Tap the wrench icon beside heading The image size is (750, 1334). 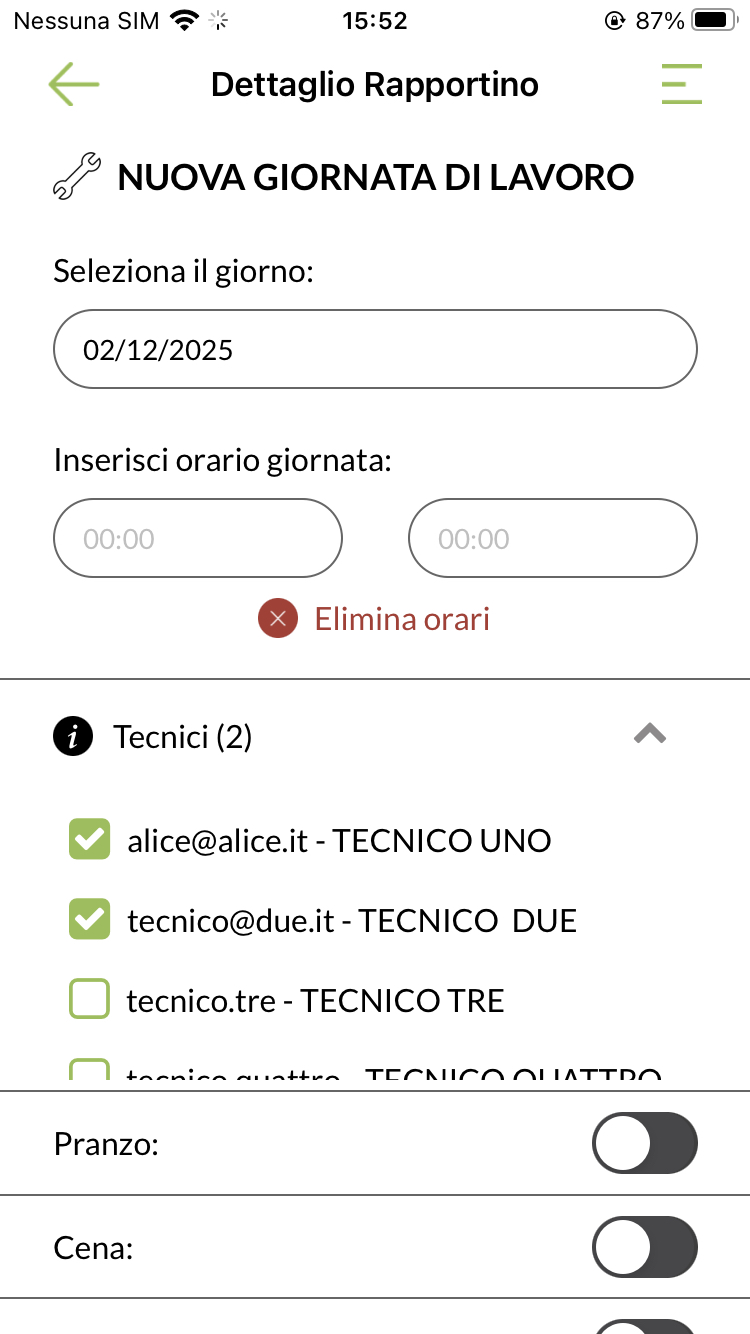pyautogui.click(x=77, y=178)
